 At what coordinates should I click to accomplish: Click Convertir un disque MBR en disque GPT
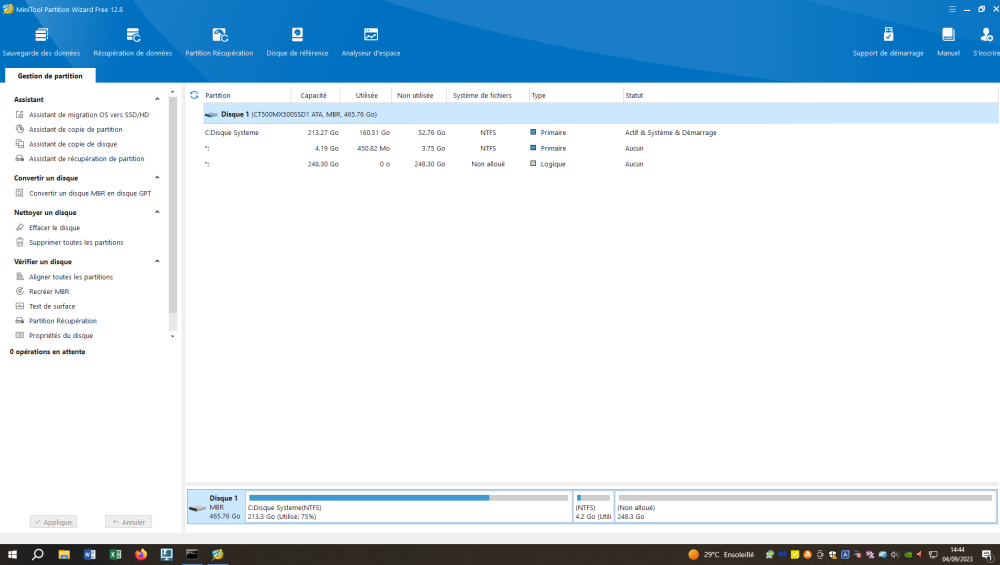[90, 193]
